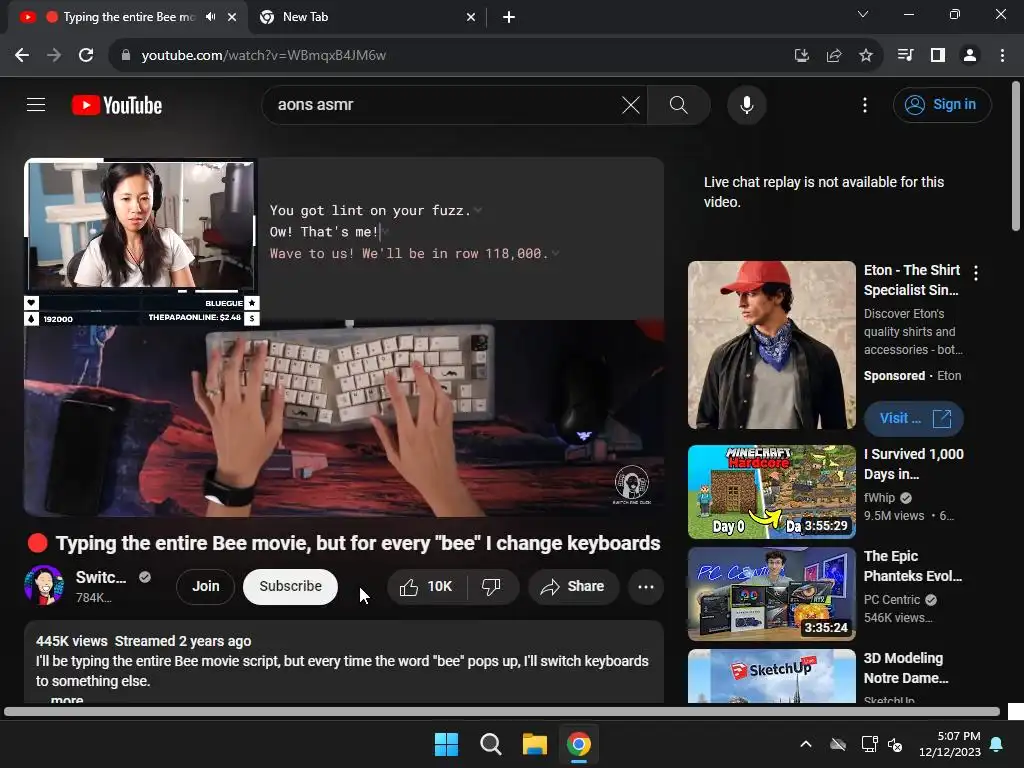
Task: Reload the current page
Action: point(86,55)
